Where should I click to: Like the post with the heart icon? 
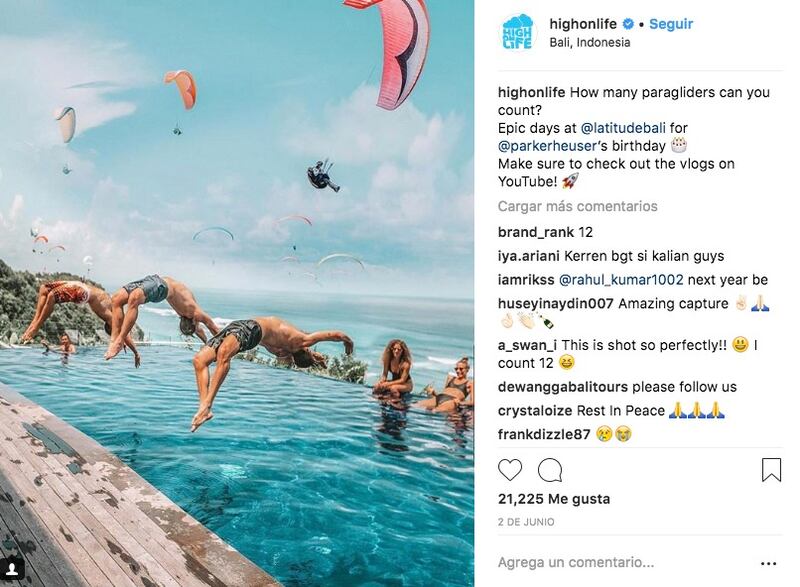click(x=510, y=470)
